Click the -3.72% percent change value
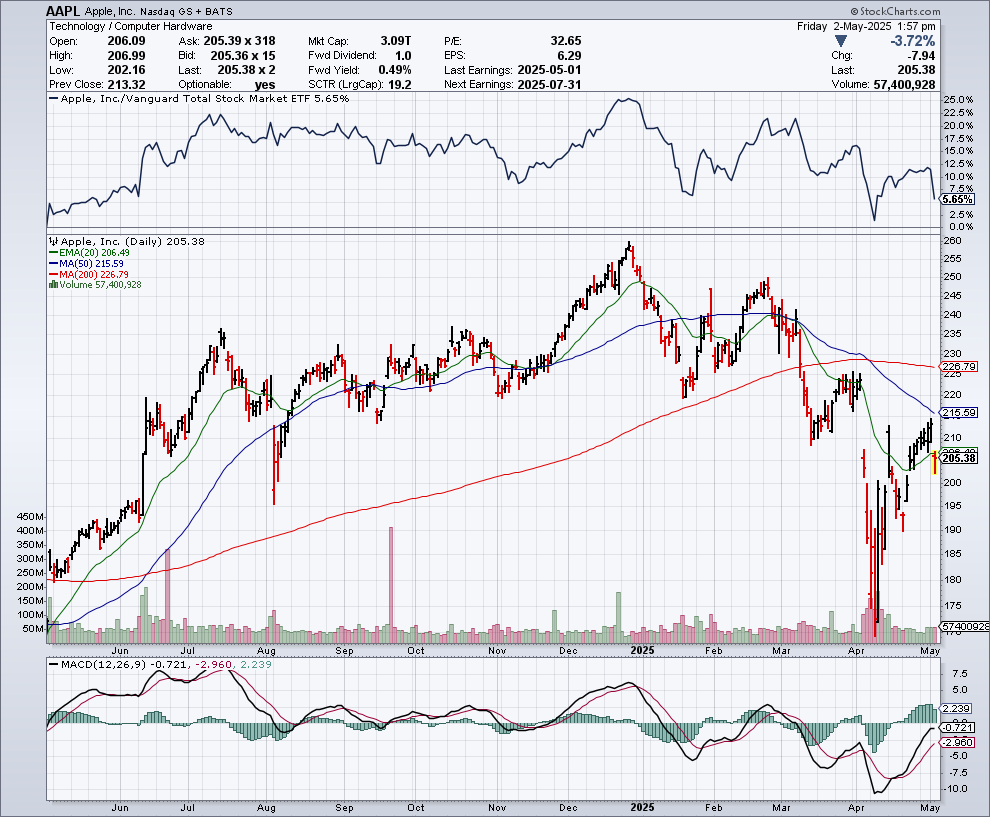 912,41
